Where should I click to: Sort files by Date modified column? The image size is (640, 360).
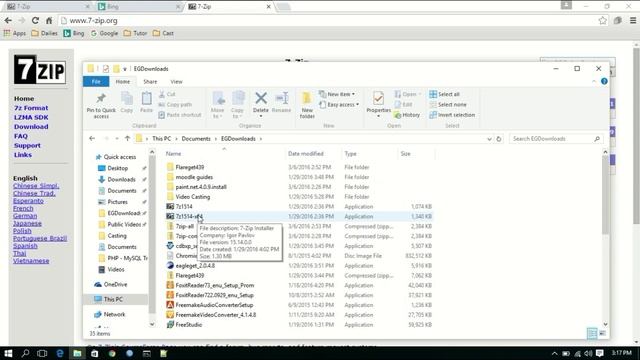pos(306,154)
